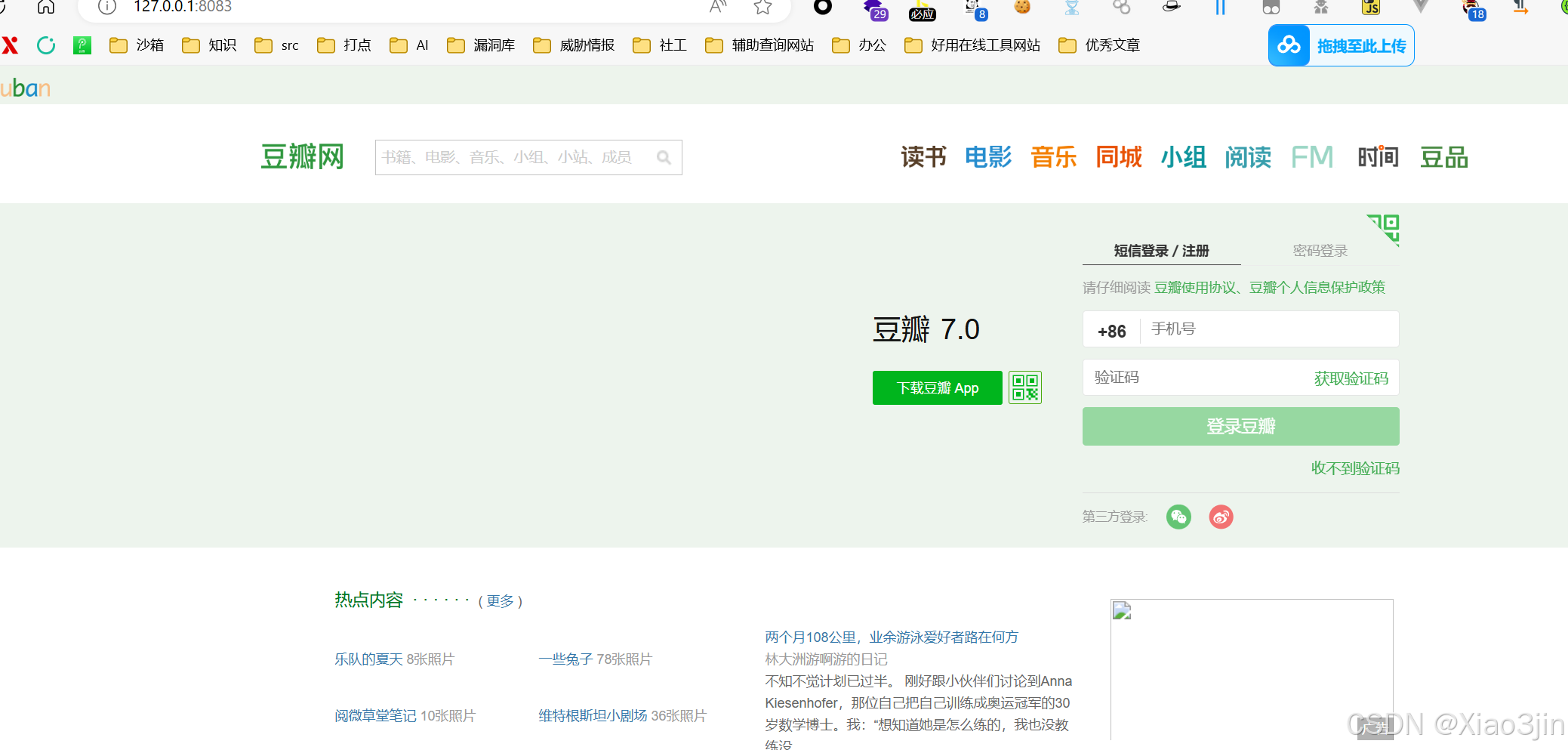Viewport: 1568px width, 750px height.
Task: Open the album 乐队的夏天
Action: pyautogui.click(x=368, y=659)
